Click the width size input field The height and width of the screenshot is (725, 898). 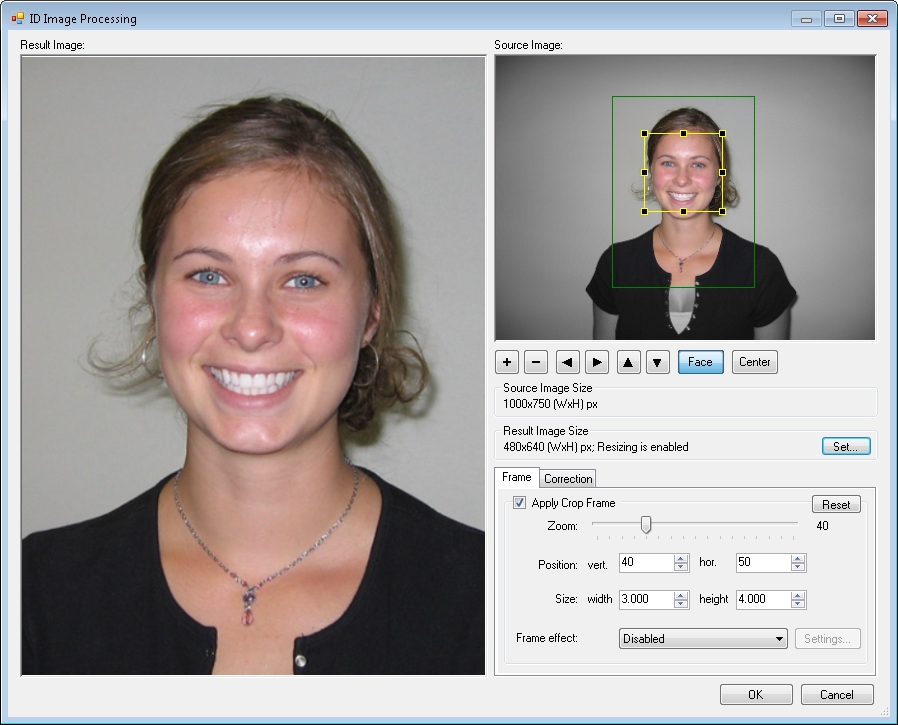pos(646,600)
